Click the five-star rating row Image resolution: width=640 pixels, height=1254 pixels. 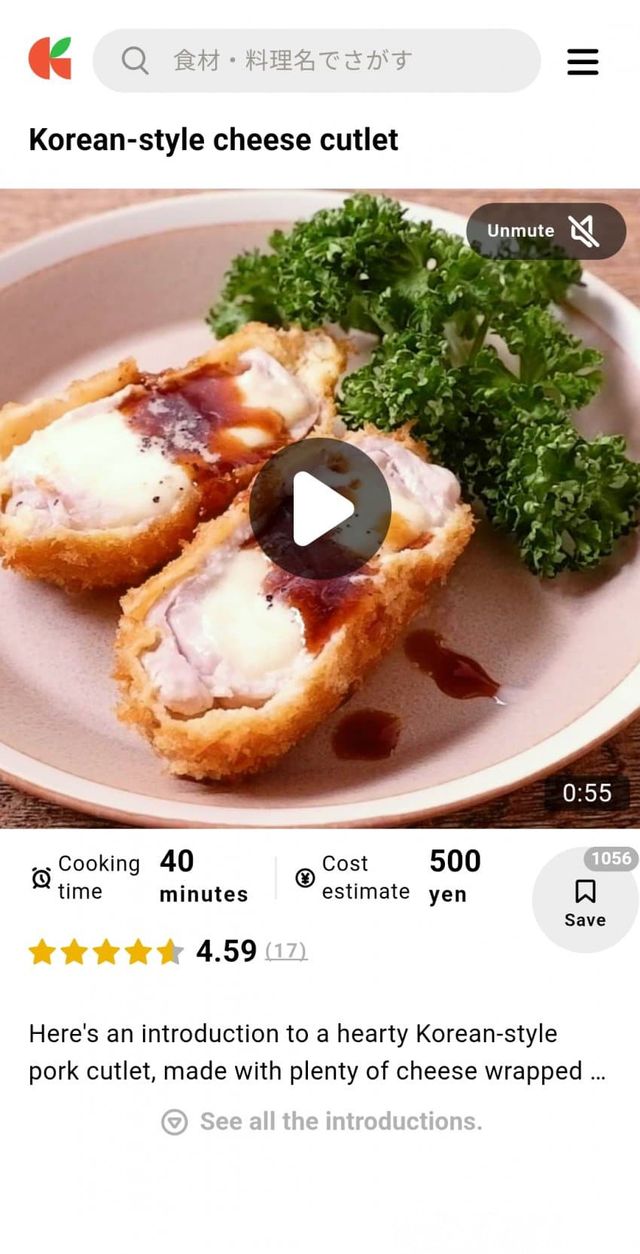tap(106, 951)
